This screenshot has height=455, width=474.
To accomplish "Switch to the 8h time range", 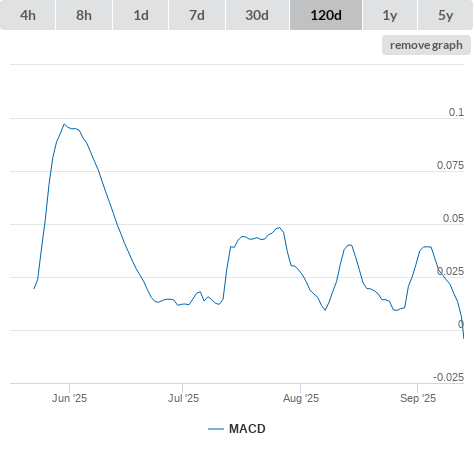I will (84, 15).
